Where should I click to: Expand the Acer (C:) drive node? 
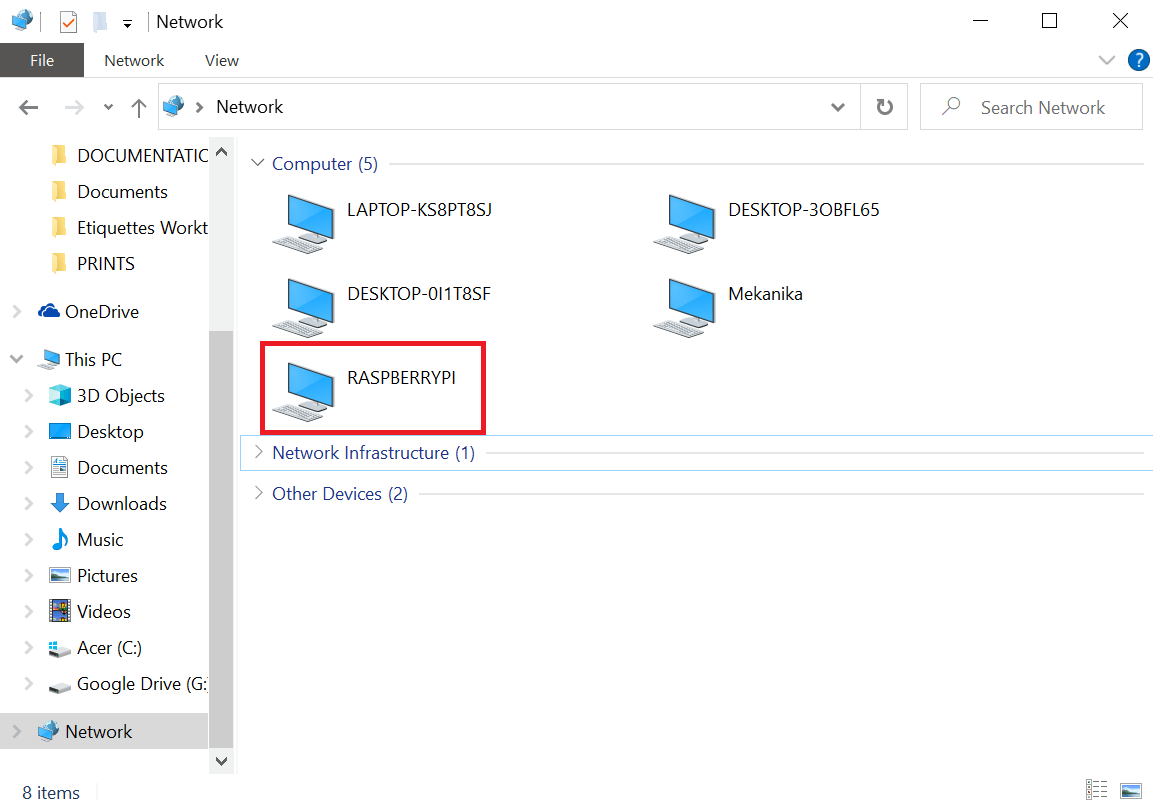[x=29, y=648]
